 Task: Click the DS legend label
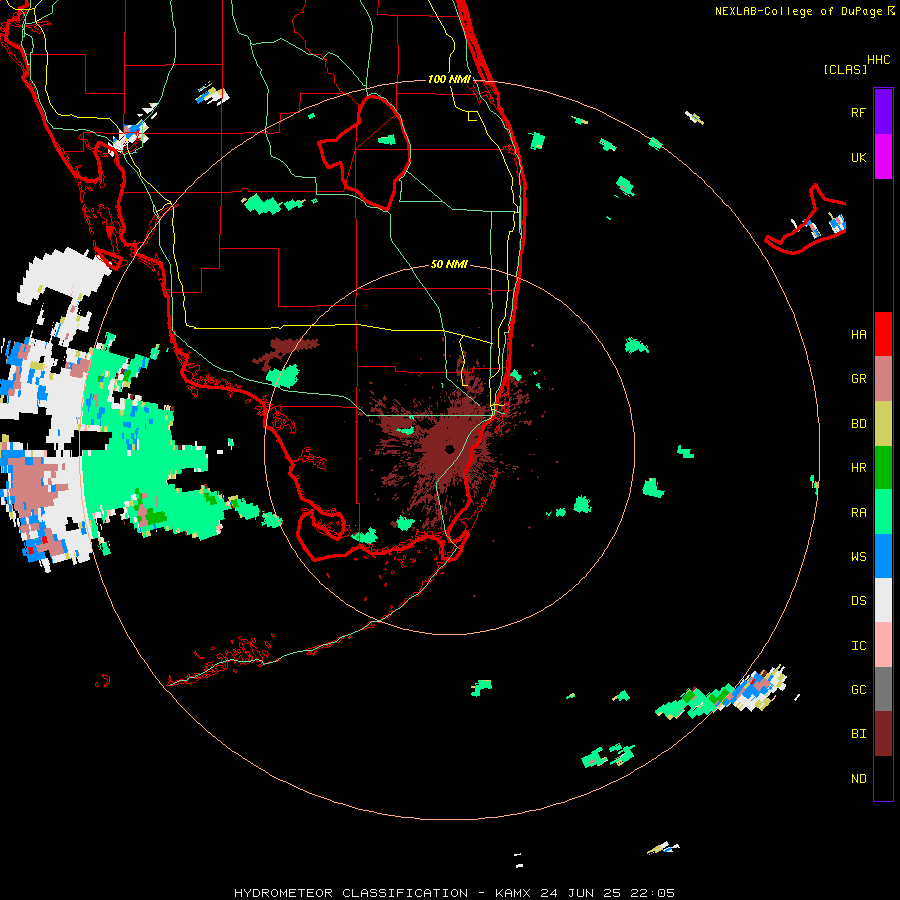[858, 600]
